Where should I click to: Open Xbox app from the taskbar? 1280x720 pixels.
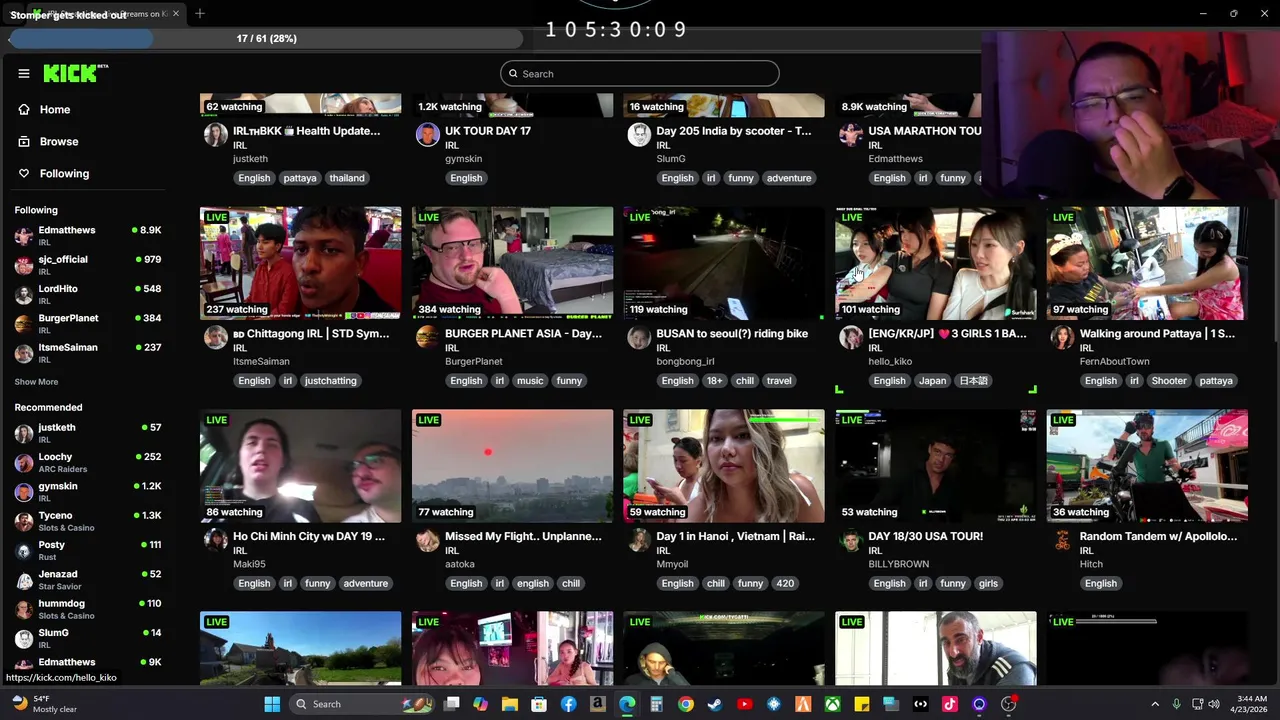pos(832,704)
